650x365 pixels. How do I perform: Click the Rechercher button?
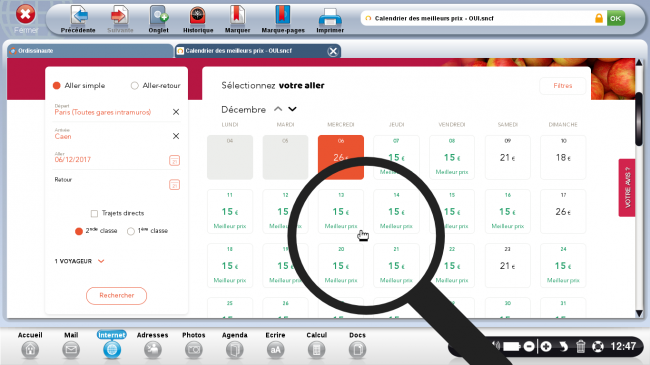[116, 295]
